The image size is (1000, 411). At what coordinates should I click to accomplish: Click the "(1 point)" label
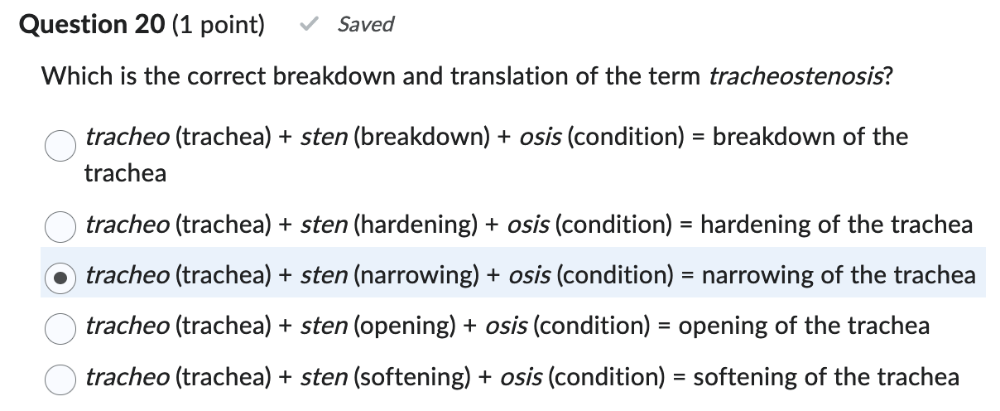pos(219,25)
